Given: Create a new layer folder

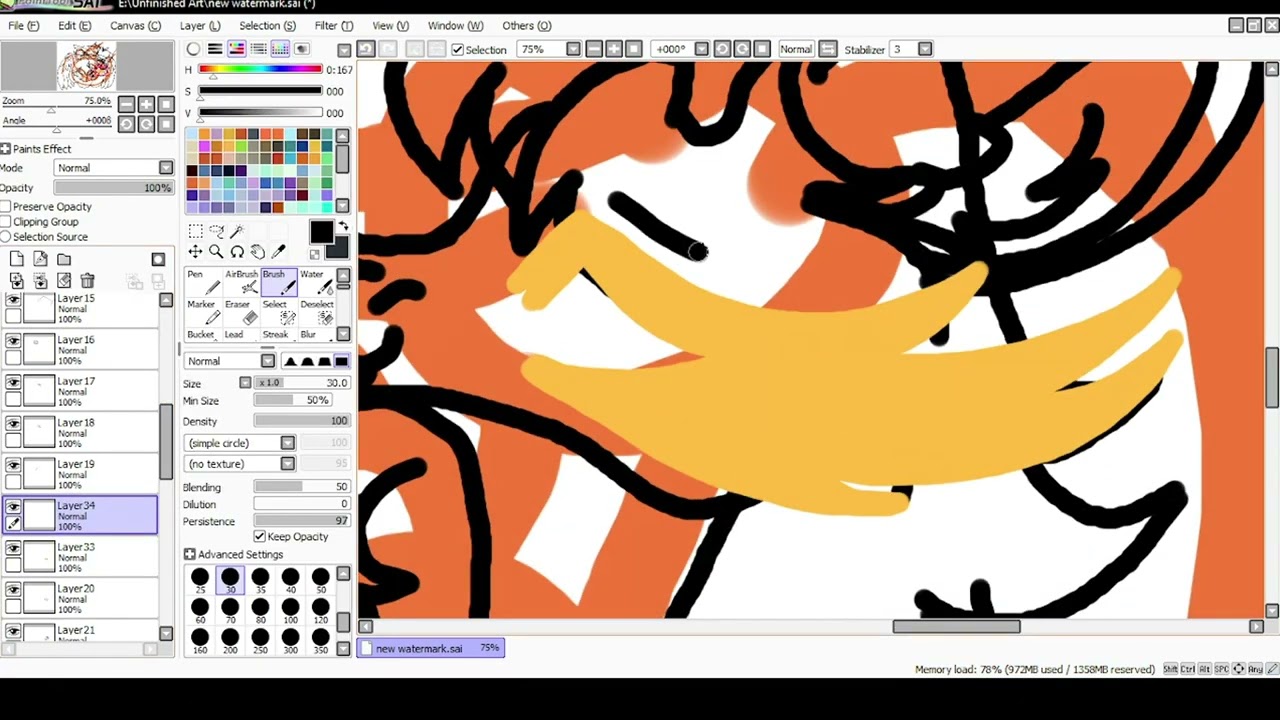Looking at the screenshot, I should (64, 260).
